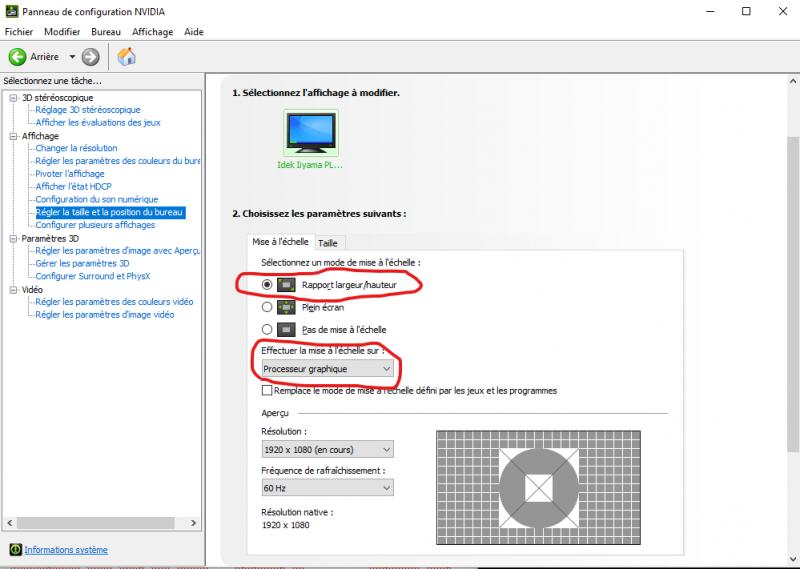Click the green Arrière back arrow icon

pyautogui.click(x=17, y=57)
